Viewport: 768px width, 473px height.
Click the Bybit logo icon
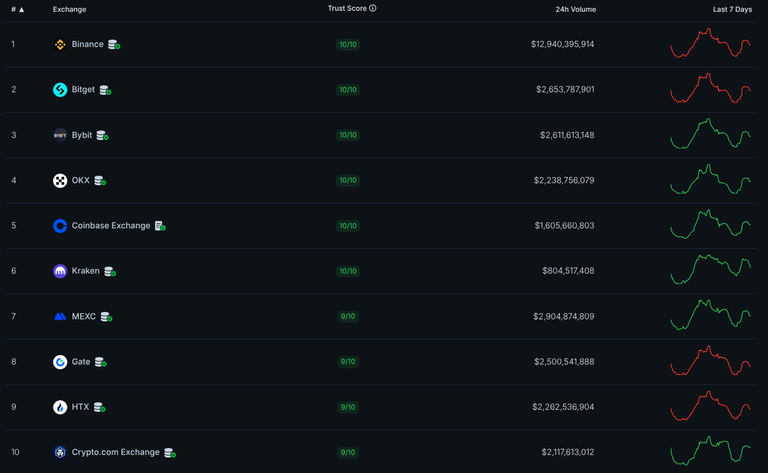[60, 135]
